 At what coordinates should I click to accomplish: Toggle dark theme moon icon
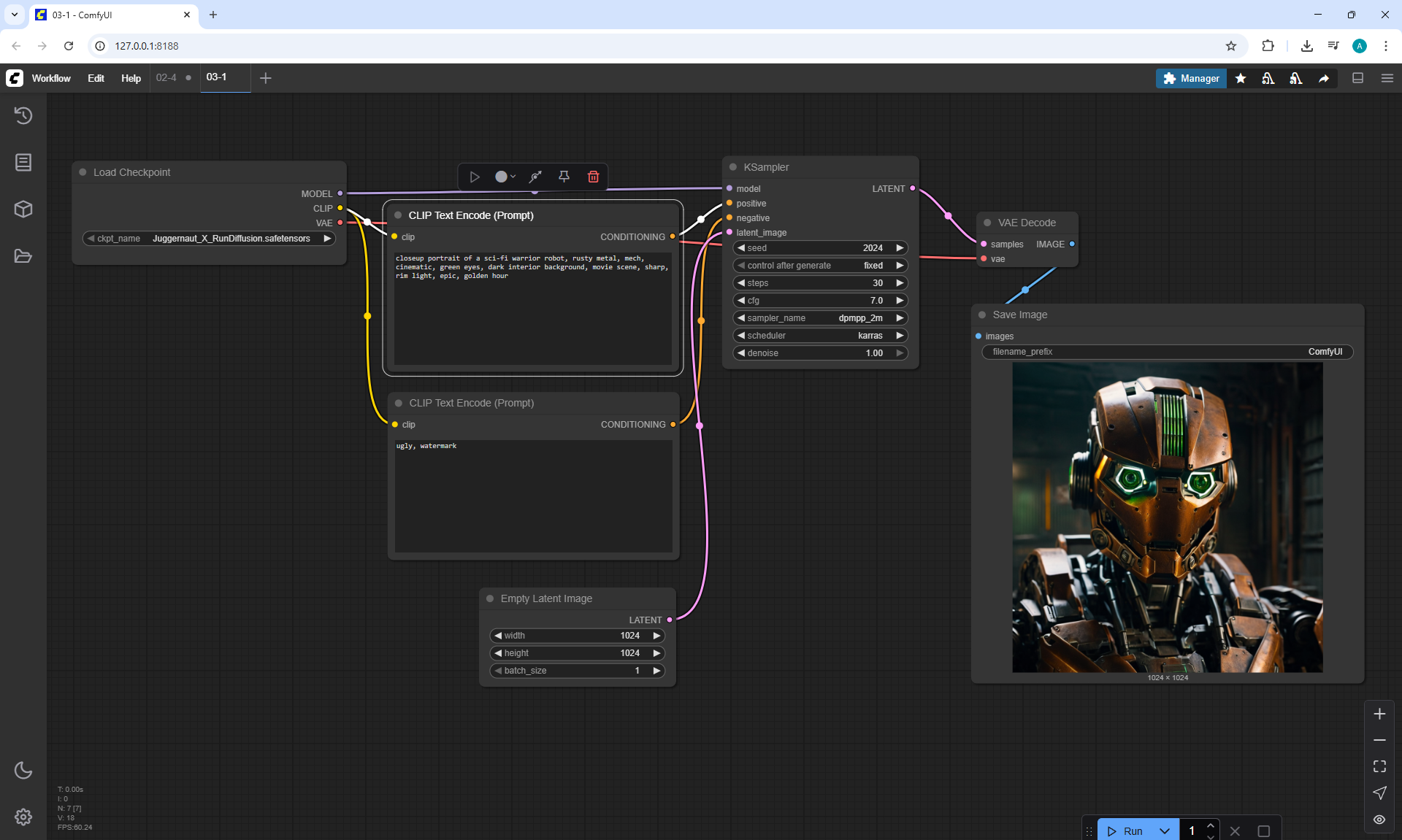coord(23,770)
